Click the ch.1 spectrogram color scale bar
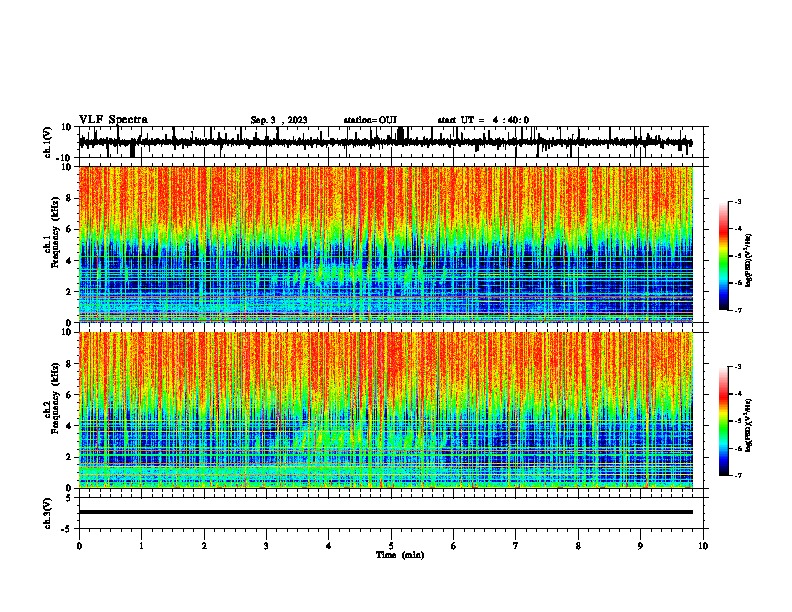This screenshot has height=612, width=792. [724, 256]
